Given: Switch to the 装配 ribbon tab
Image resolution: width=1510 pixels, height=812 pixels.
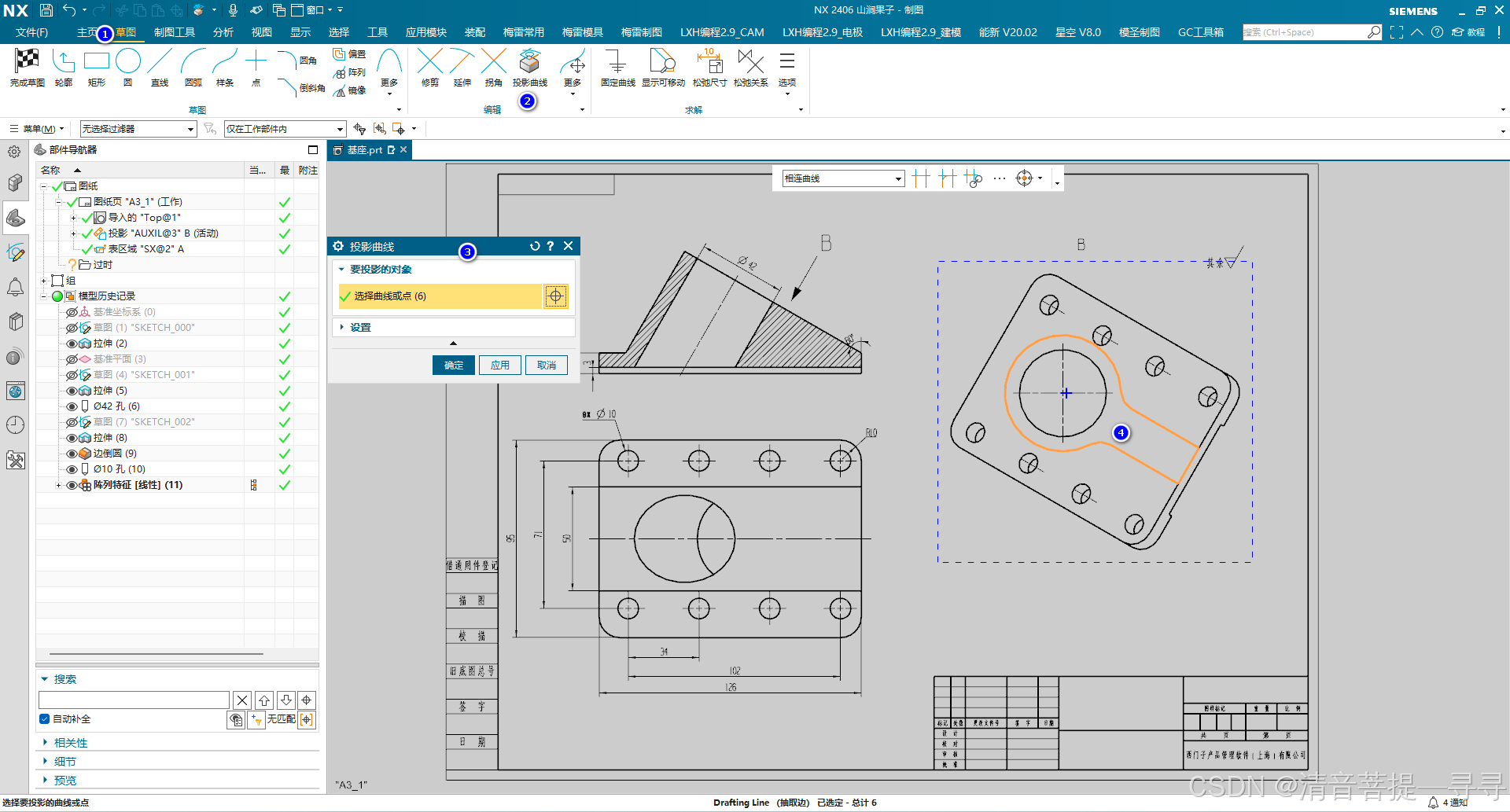Looking at the screenshot, I should click(x=474, y=32).
